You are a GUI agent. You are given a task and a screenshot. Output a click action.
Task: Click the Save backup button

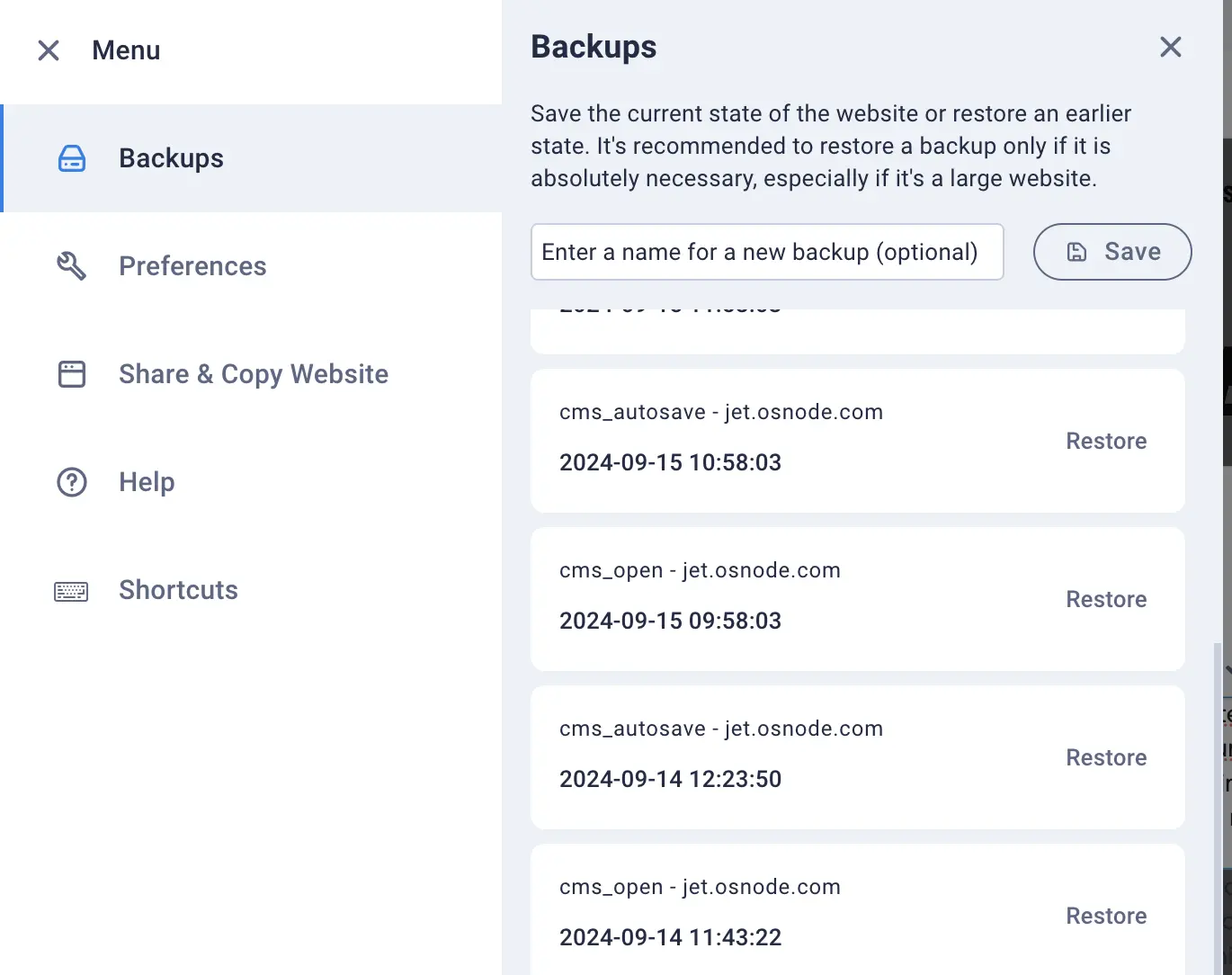tap(1112, 252)
